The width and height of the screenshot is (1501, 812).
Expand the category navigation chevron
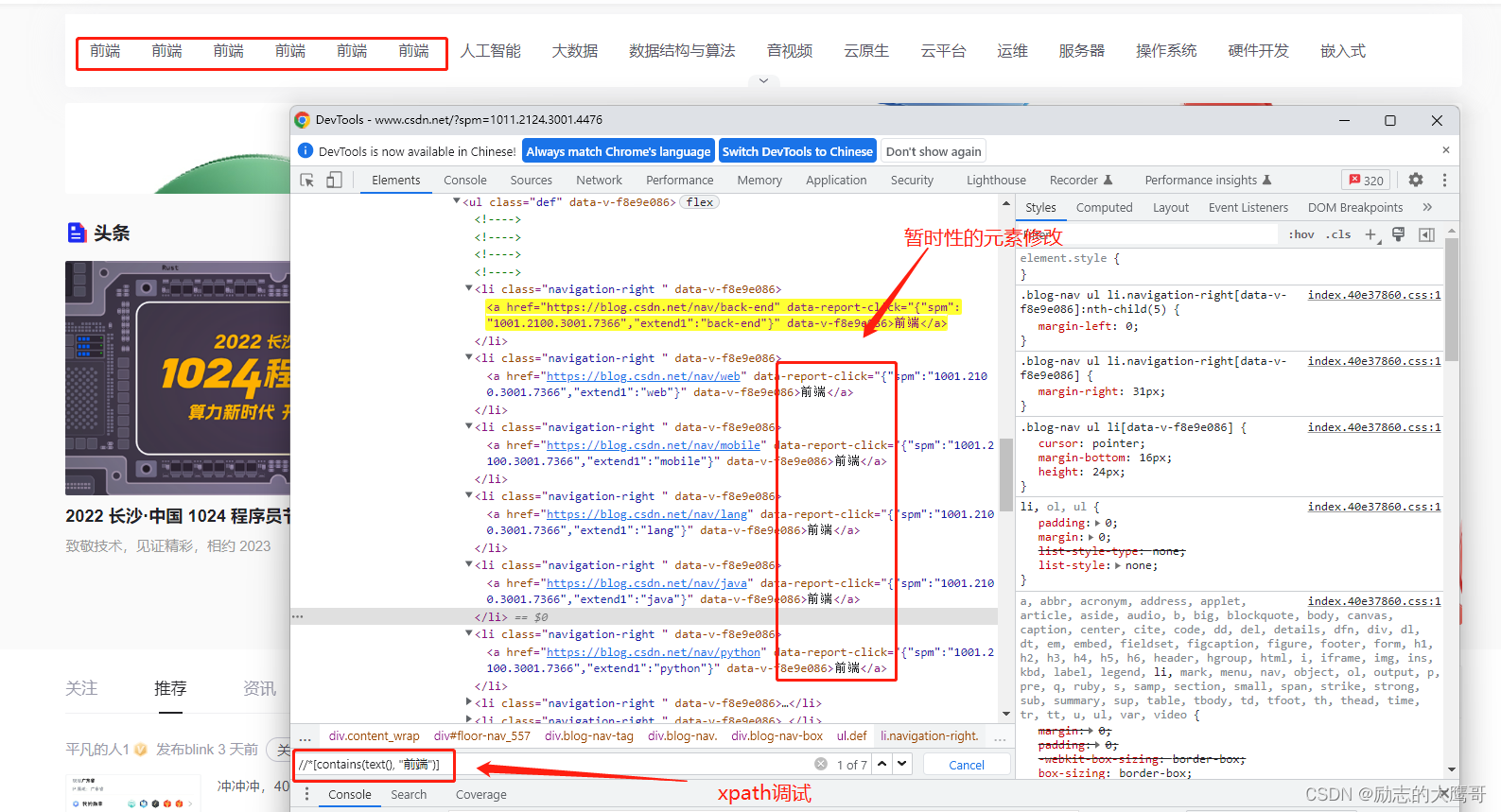pyautogui.click(x=763, y=81)
